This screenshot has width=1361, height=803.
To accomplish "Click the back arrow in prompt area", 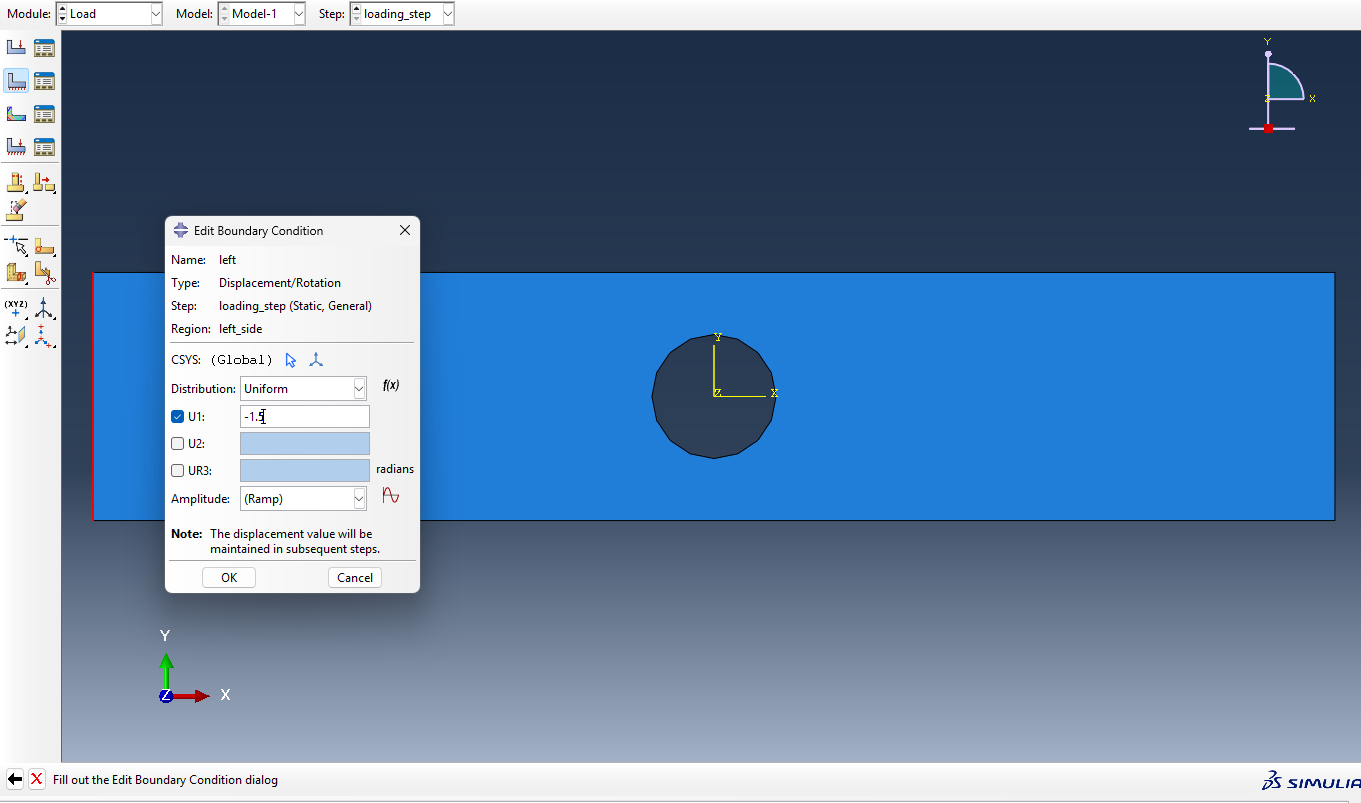I will pos(15,779).
